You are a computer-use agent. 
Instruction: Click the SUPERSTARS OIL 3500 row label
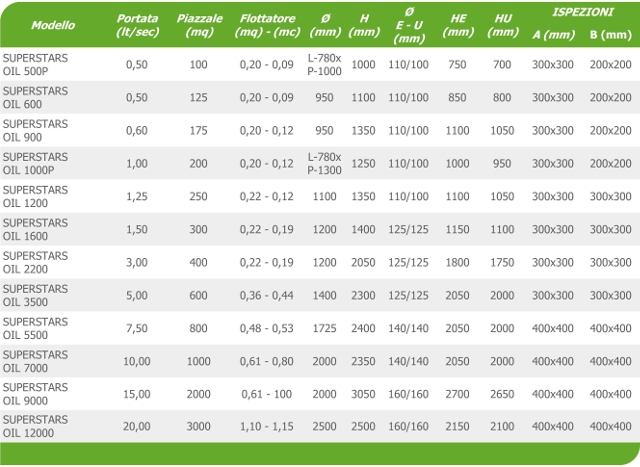pos(35,296)
